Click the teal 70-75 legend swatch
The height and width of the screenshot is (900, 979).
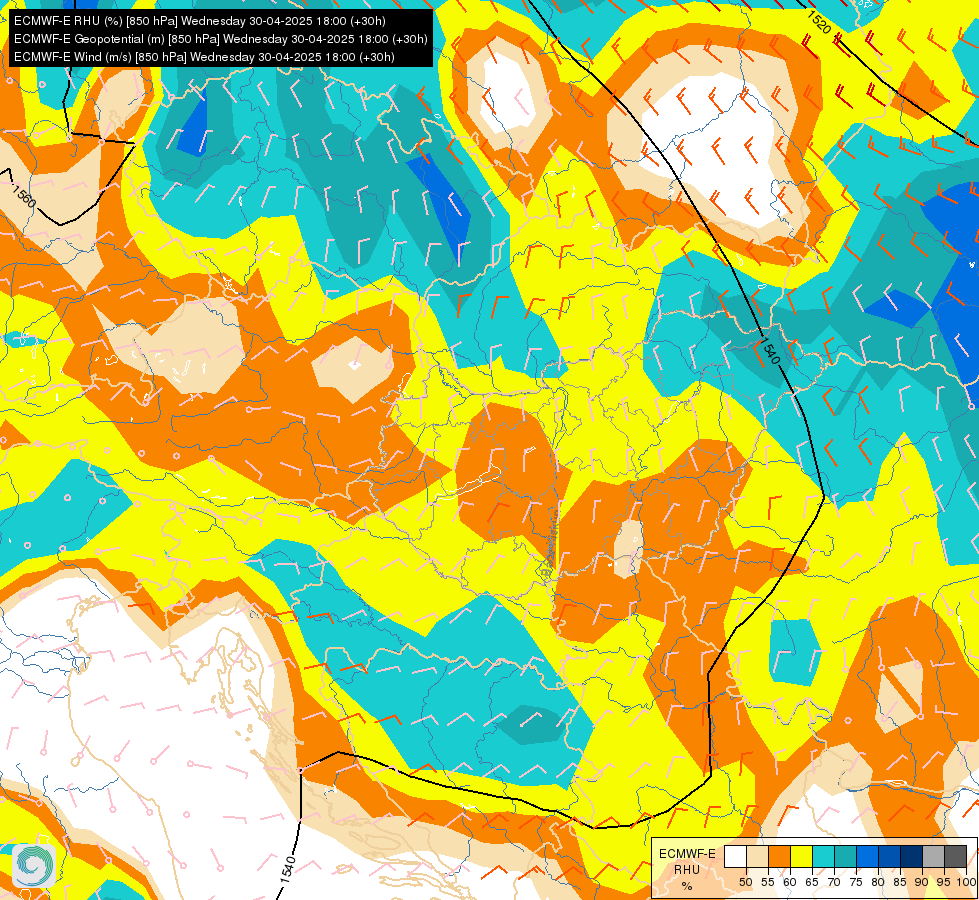pyautogui.click(x=845, y=856)
